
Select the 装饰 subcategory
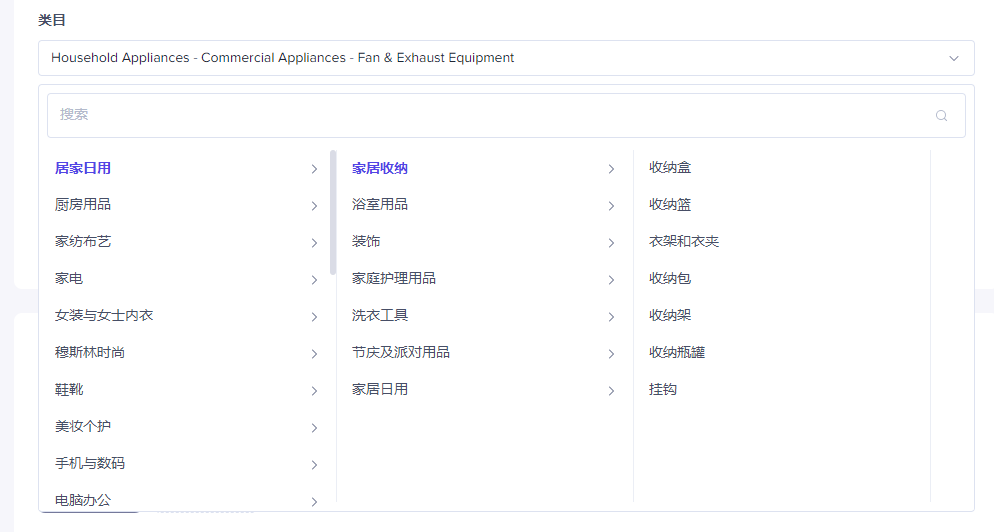point(366,242)
